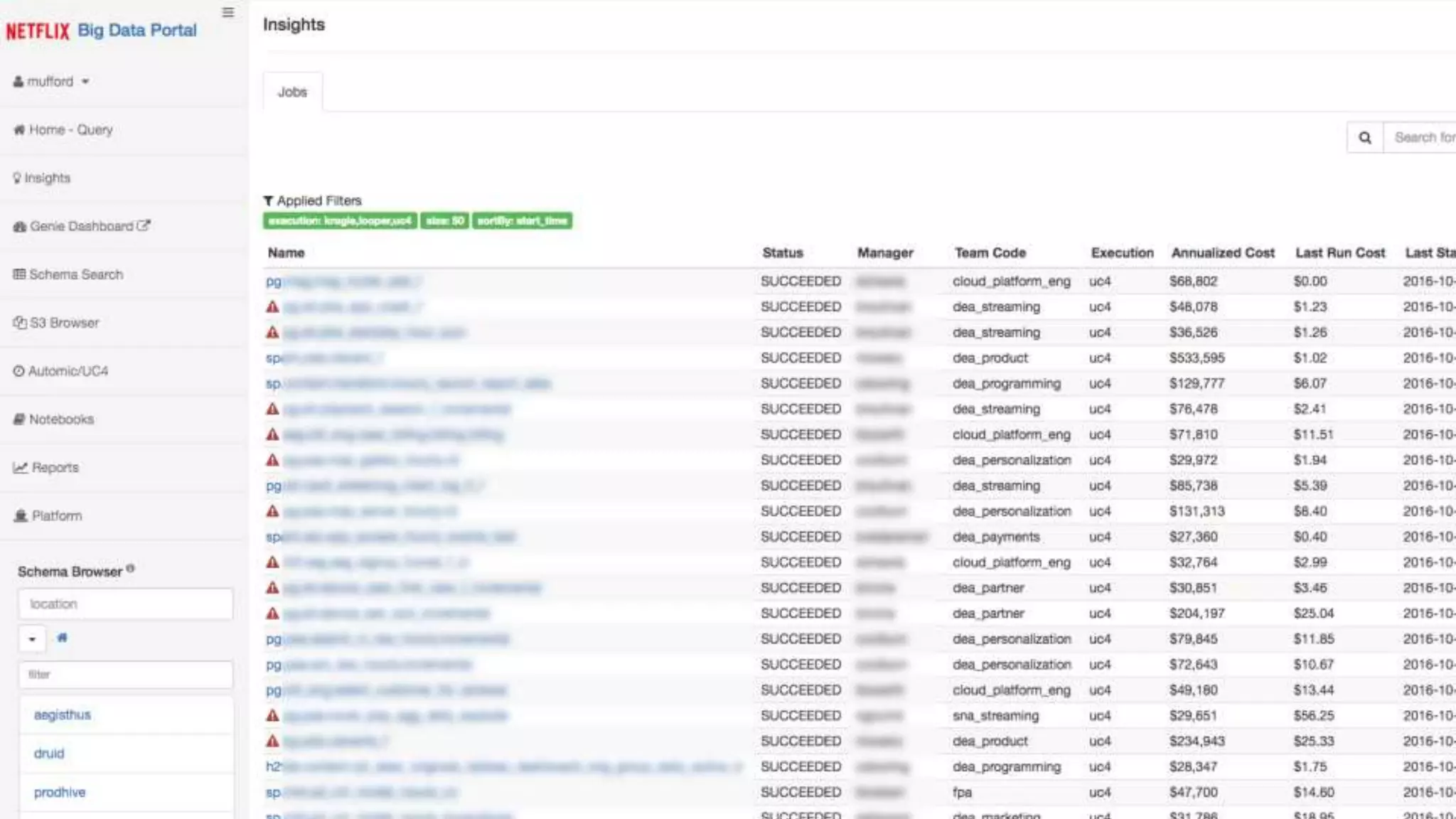This screenshot has height=819, width=1456.
Task: Click the lightbulb Insights sidebar icon
Action: click(x=17, y=178)
